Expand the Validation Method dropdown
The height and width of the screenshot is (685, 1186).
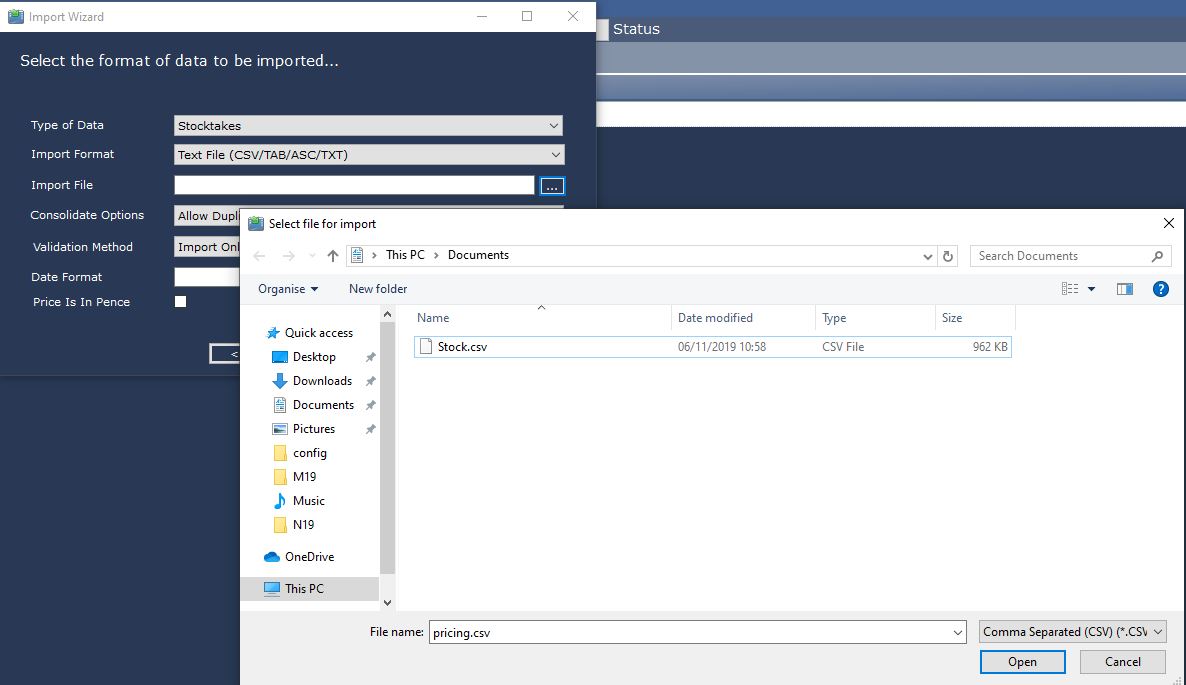tap(206, 246)
